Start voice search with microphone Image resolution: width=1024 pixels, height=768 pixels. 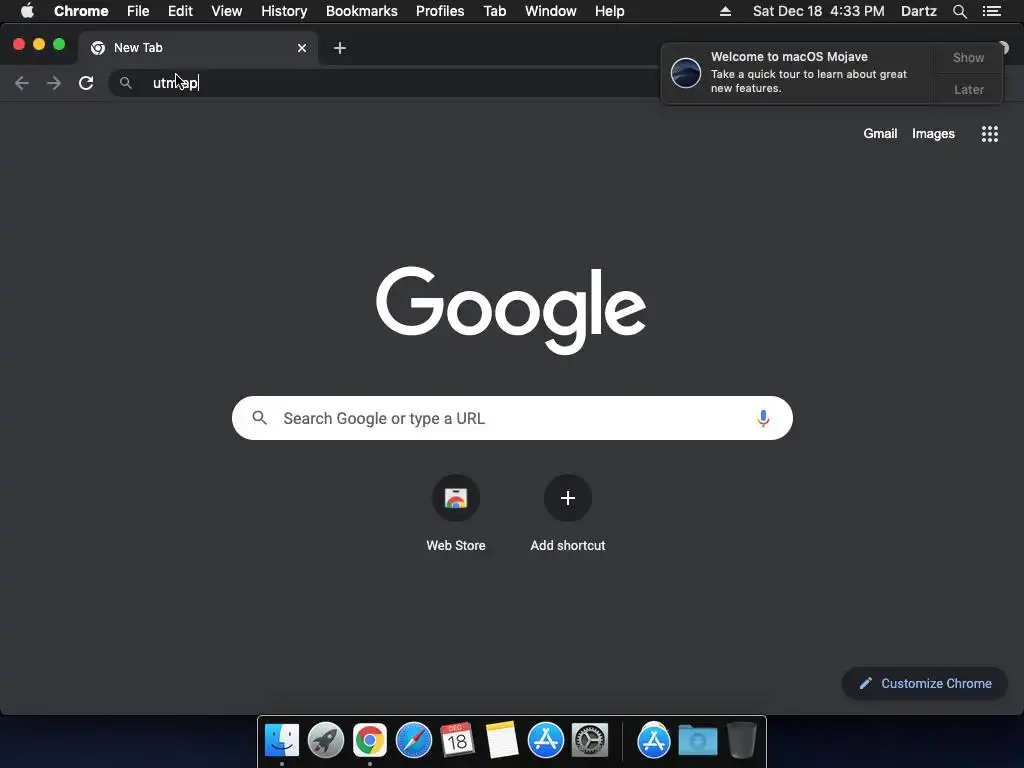pos(763,418)
